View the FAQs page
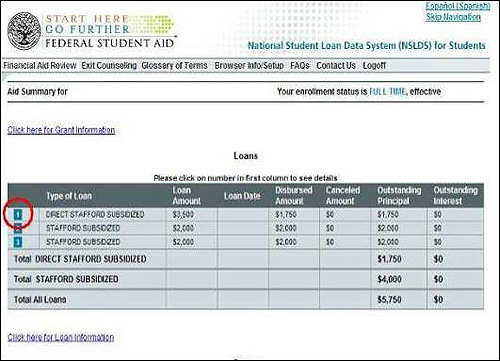500x361 pixels. 300,66
